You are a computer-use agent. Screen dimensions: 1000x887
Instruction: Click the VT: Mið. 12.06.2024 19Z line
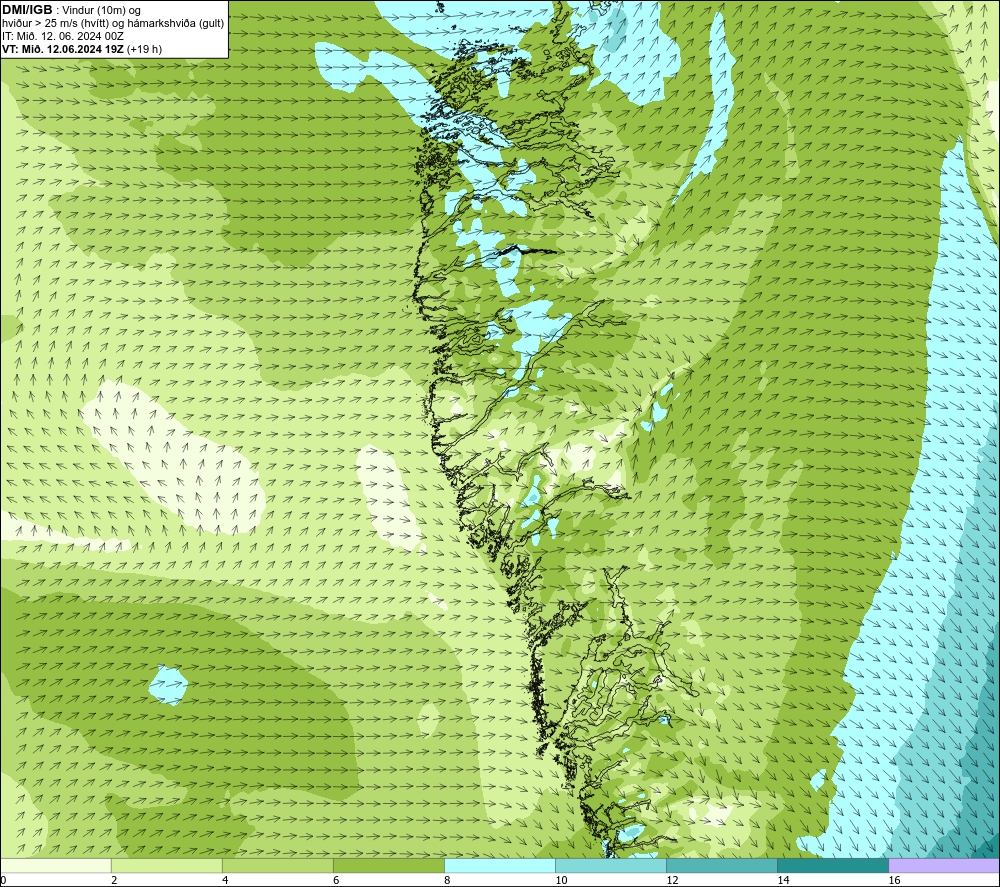82,49
